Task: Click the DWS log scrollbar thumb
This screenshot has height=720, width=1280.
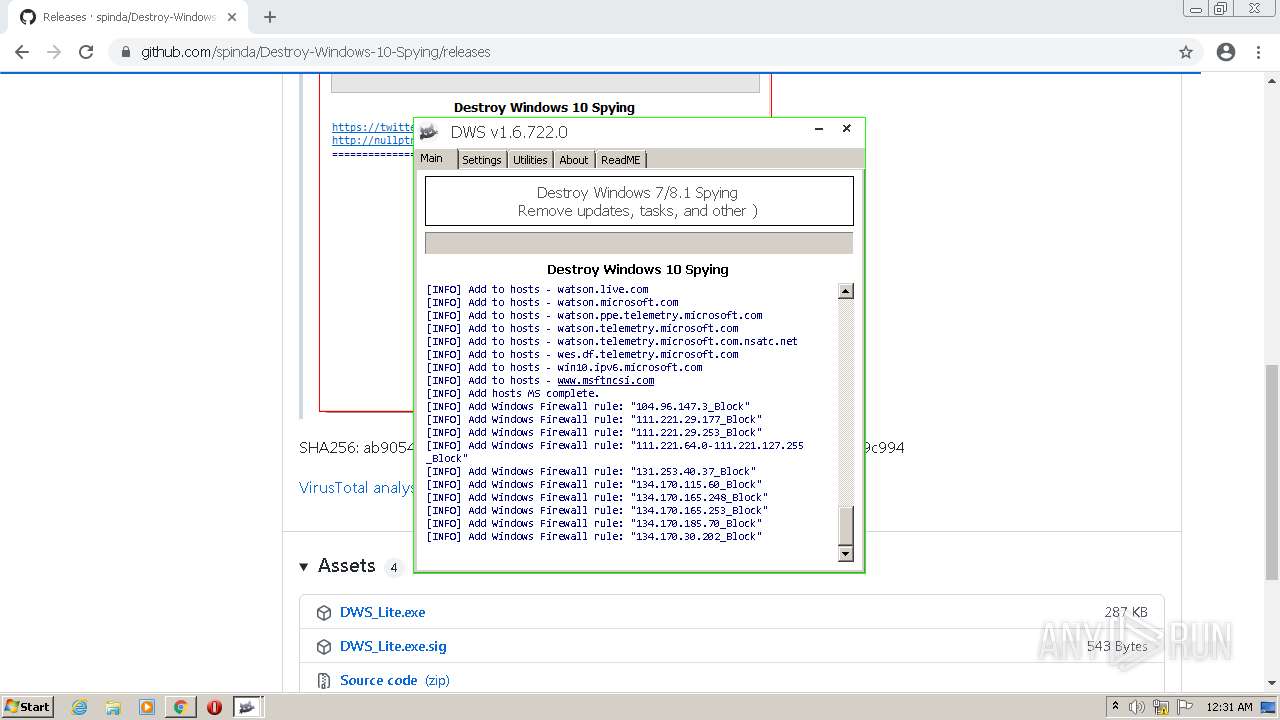Action: coord(846,525)
